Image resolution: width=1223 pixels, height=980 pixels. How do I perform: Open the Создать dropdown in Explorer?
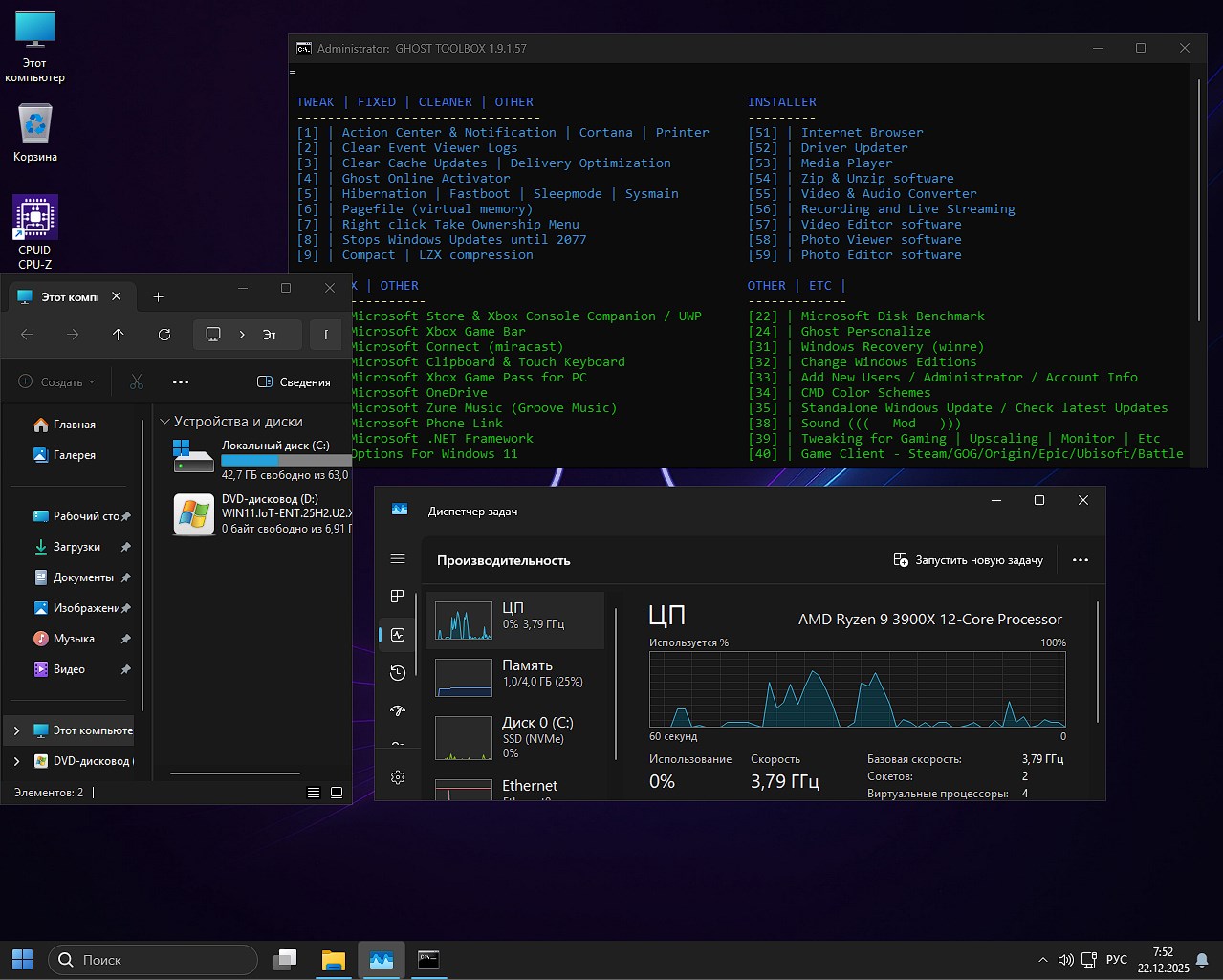click(x=57, y=381)
